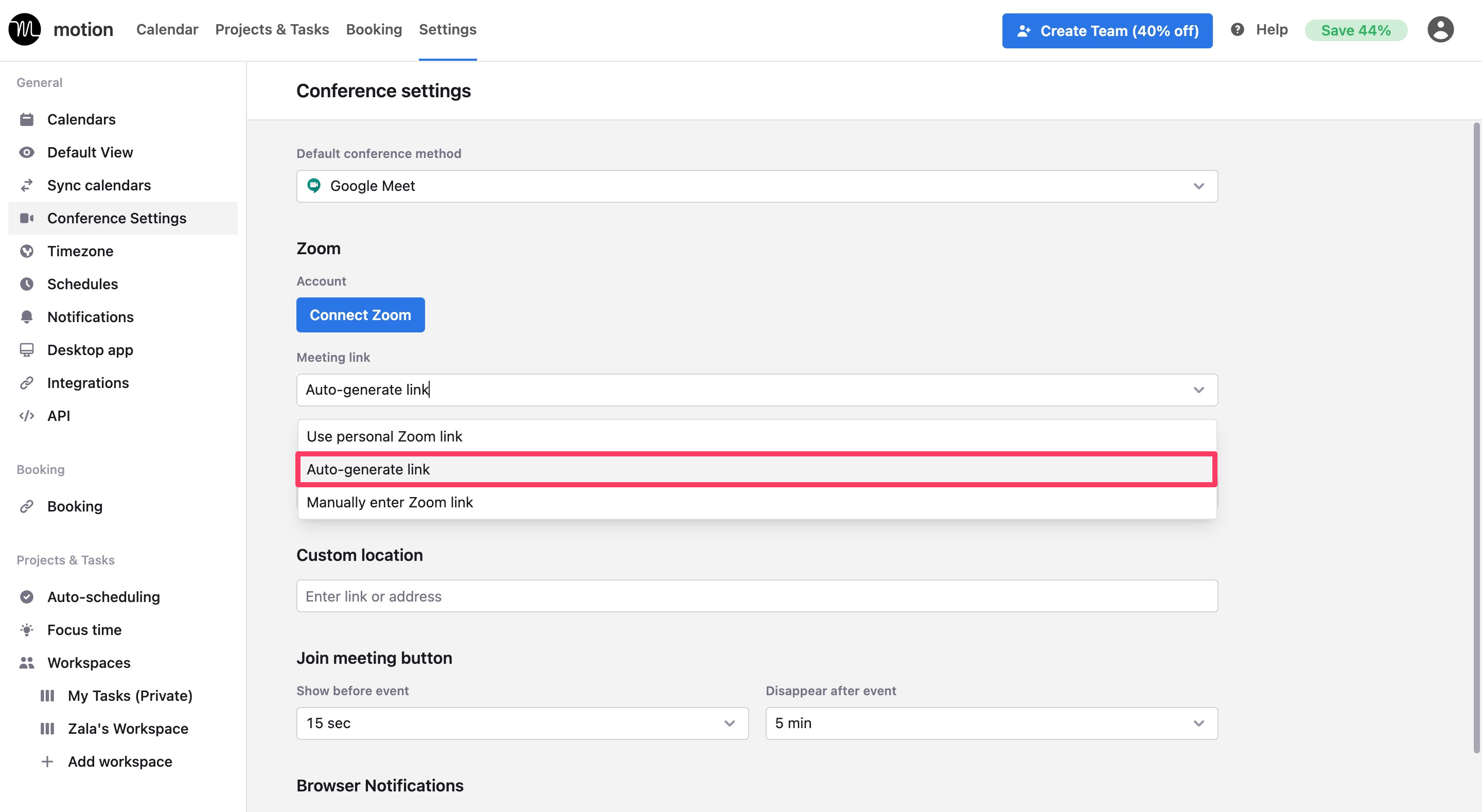Click the Zala's Workspace board icon
Screen dimensions: 1482x812
point(47,729)
